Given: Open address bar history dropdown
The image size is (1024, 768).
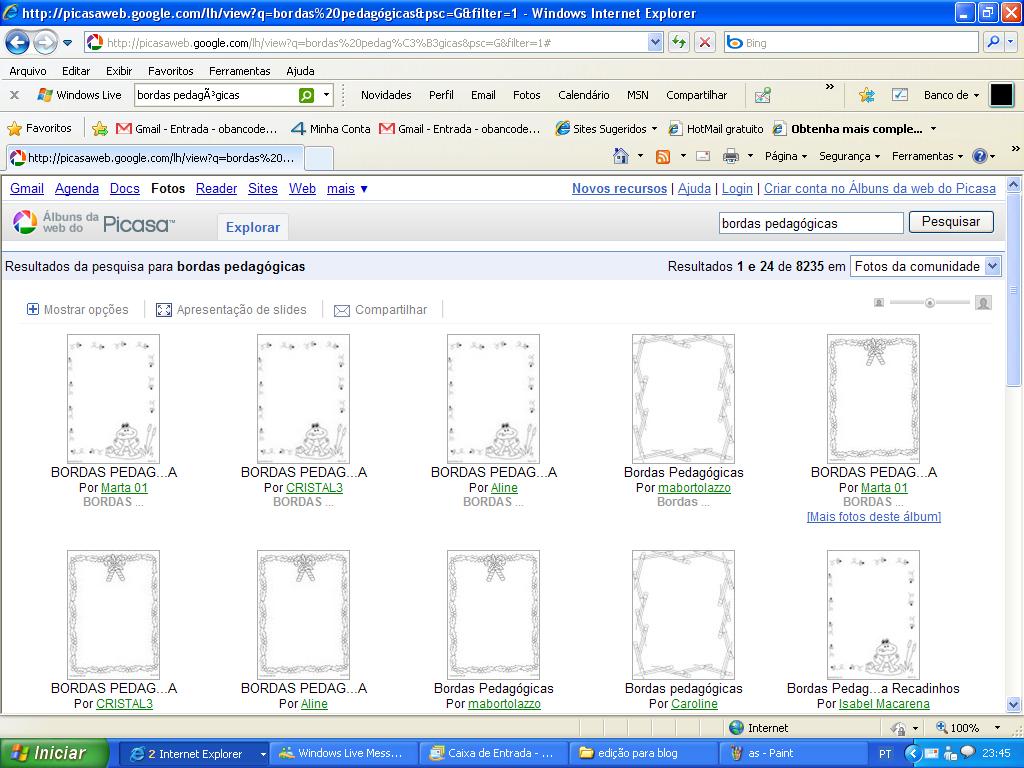Looking at the screenshot, I should pos(655,42).
